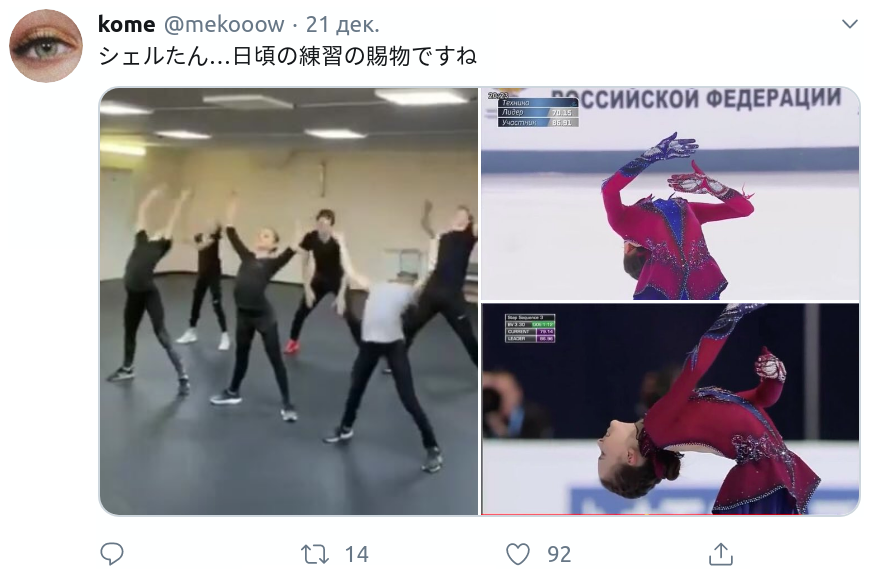The height and width of the screenshot is (579, 875).
Task: Open the tweet via the 21 дек. timestamp
Action: (x=343, y=24)
